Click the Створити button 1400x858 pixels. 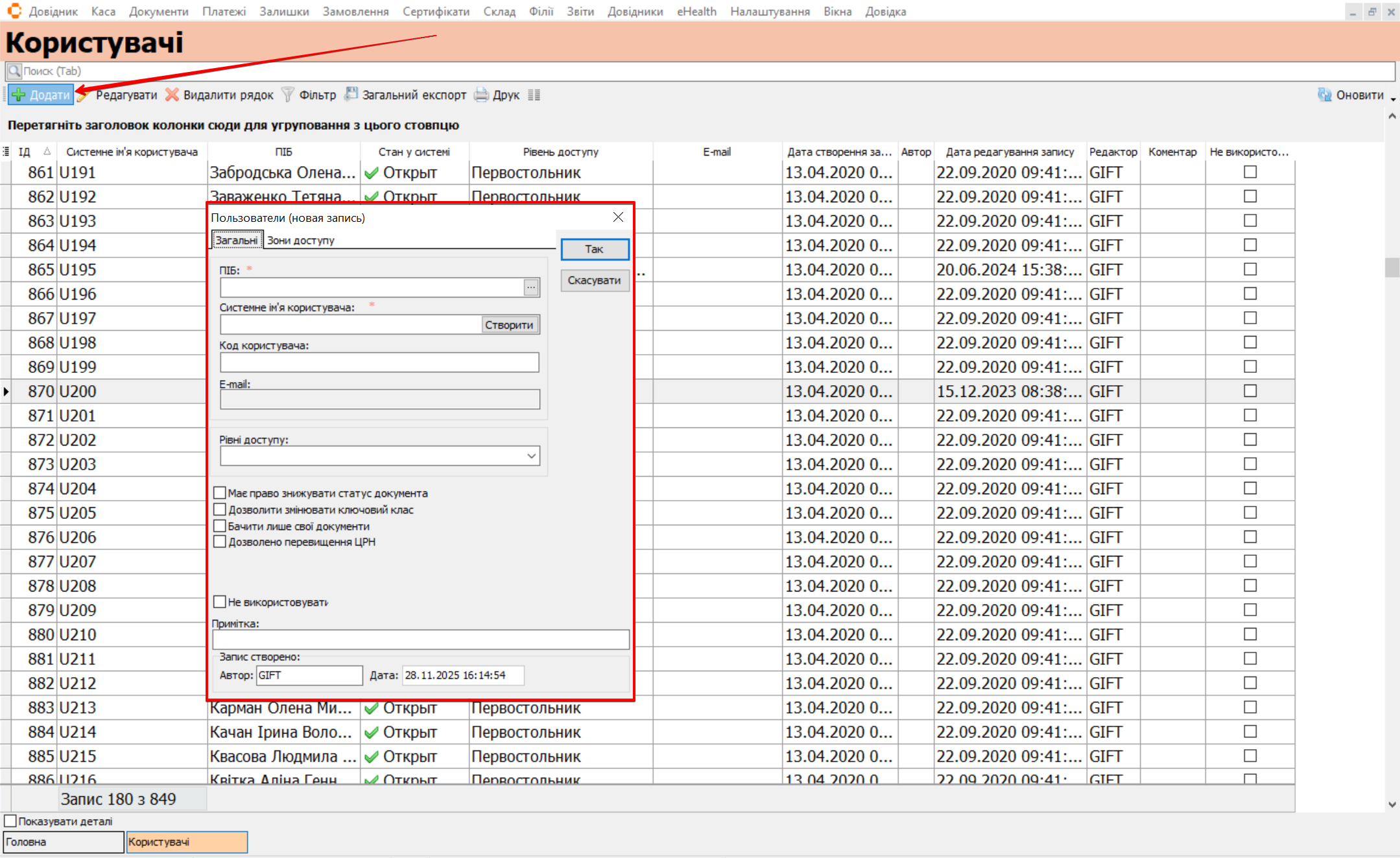(x=509, y=325)
